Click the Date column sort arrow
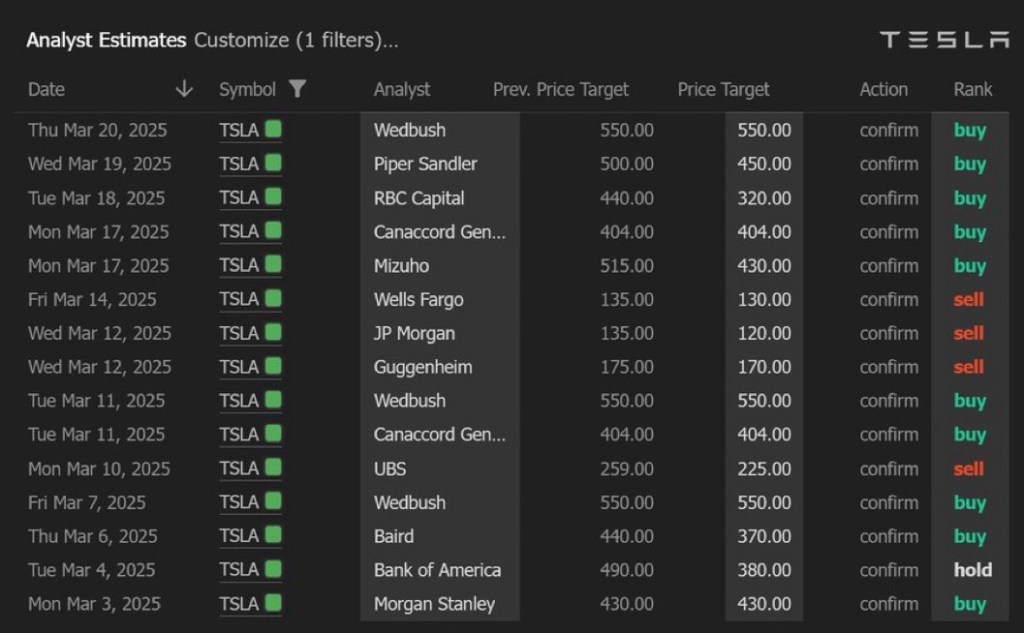 point(184,89)
